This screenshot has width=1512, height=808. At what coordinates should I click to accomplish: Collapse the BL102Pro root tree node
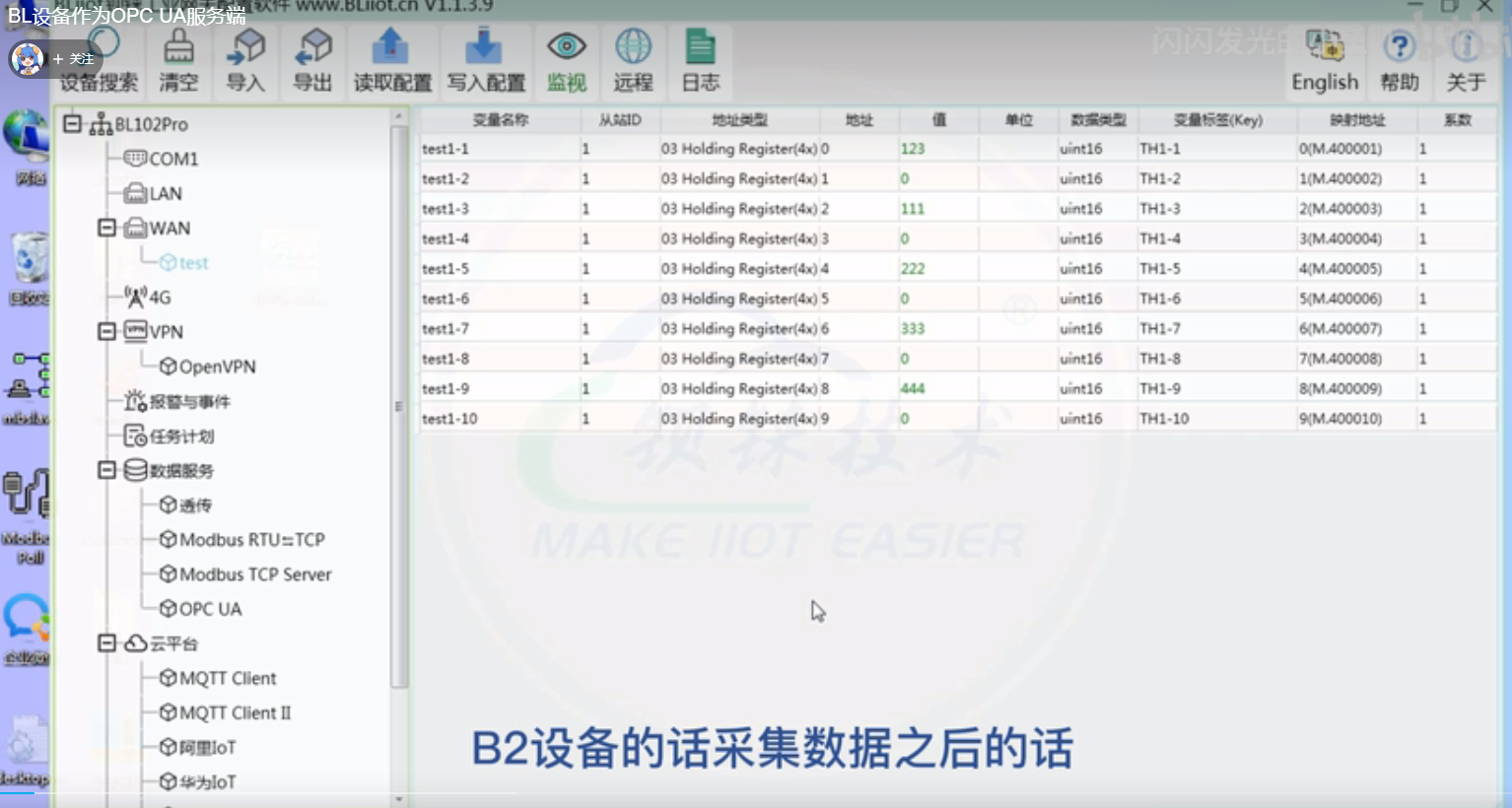point(72,124)
